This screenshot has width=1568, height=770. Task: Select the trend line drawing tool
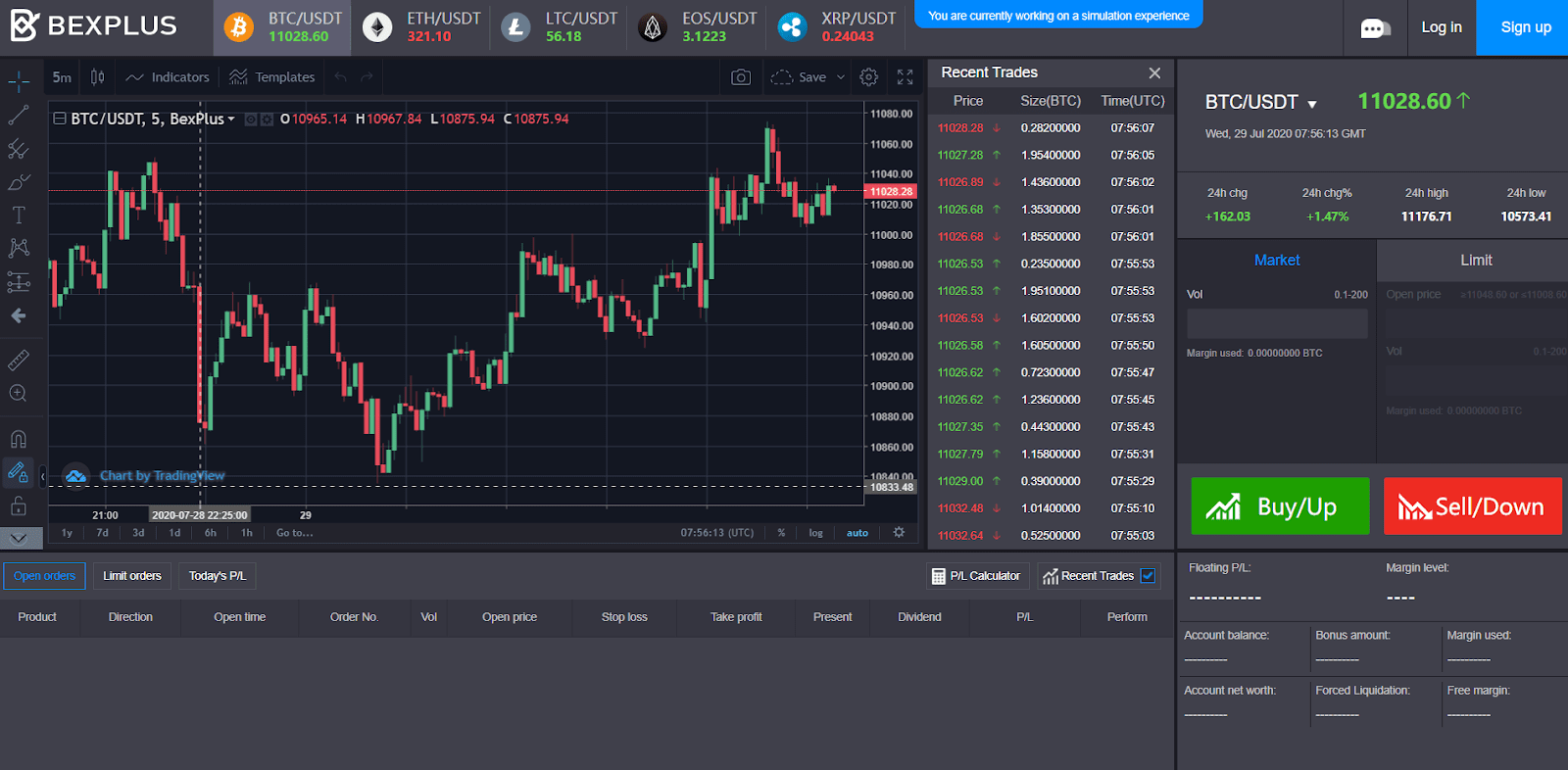(19, 116)
